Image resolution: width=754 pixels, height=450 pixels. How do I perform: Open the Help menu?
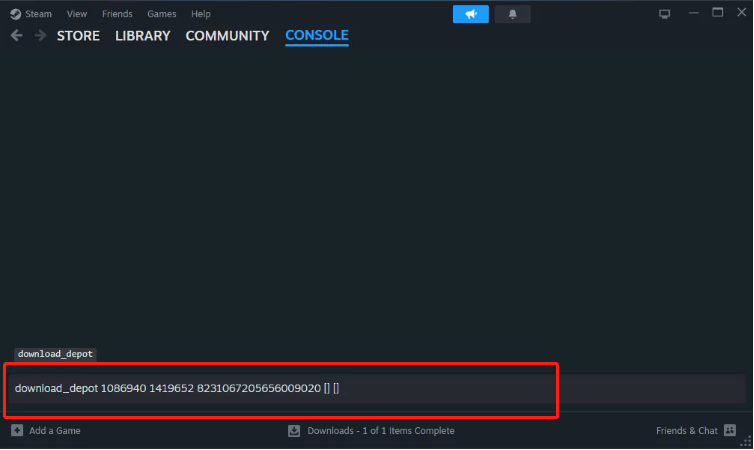[x=201, y=14]
